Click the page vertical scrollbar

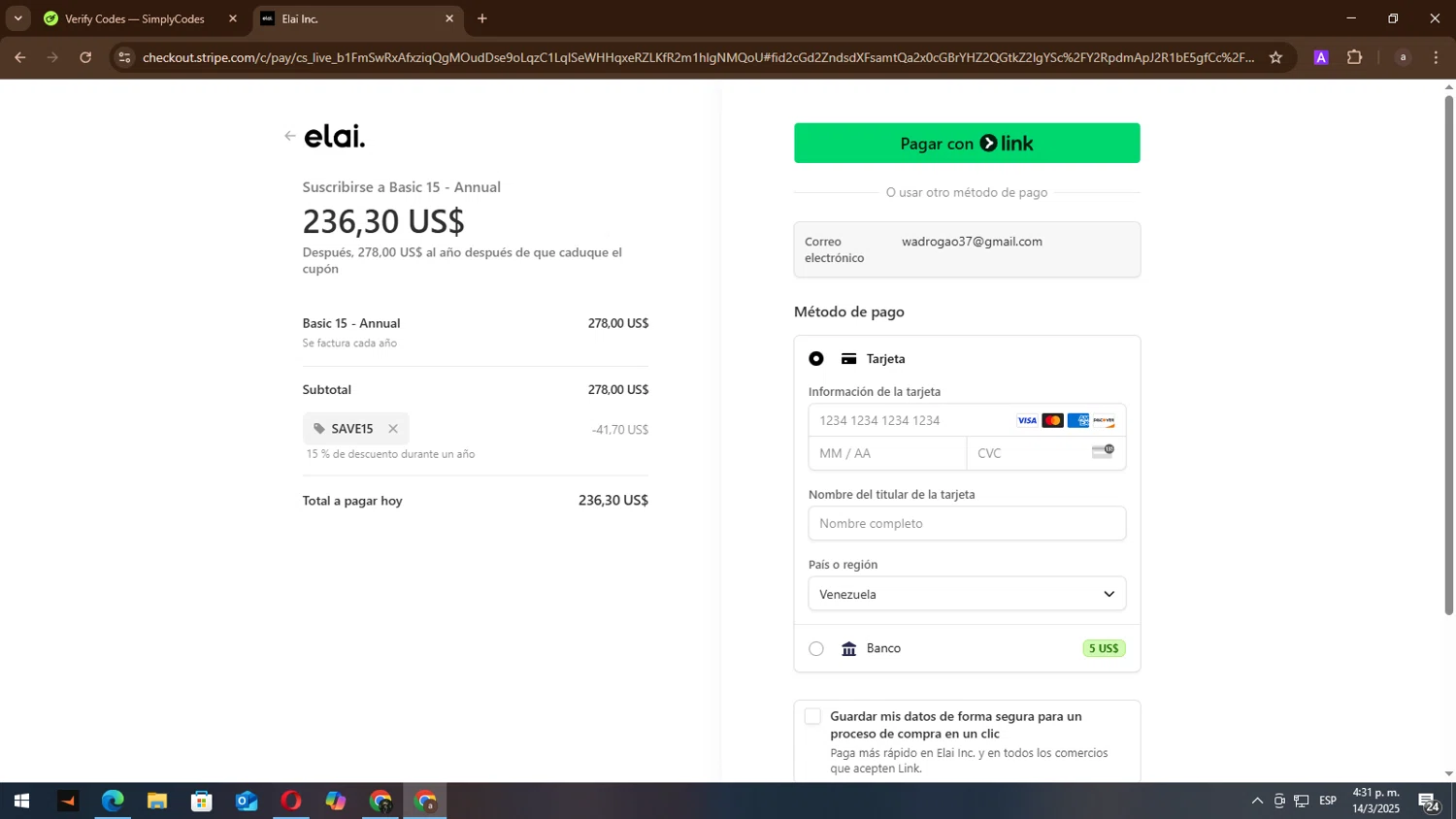(1448, 355)
